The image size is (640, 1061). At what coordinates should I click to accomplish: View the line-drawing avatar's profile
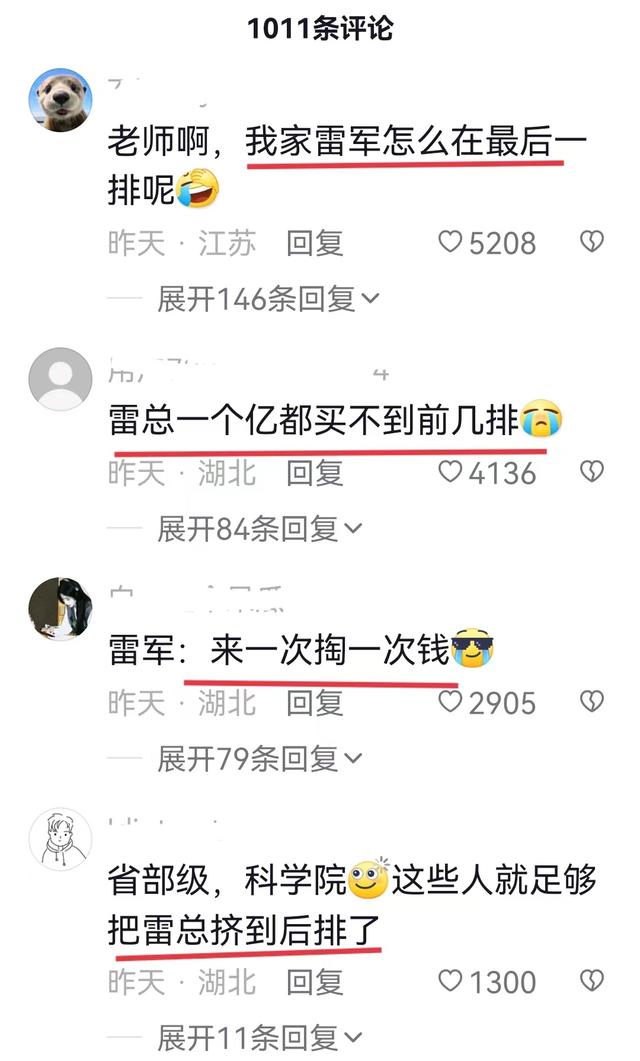coord(60,839)
